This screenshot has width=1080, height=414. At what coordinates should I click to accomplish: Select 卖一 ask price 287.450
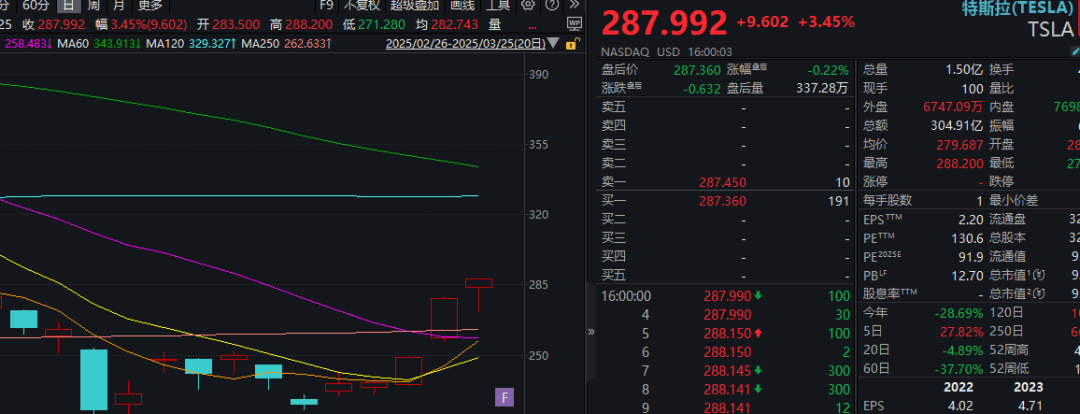click(x=723, y=183)
